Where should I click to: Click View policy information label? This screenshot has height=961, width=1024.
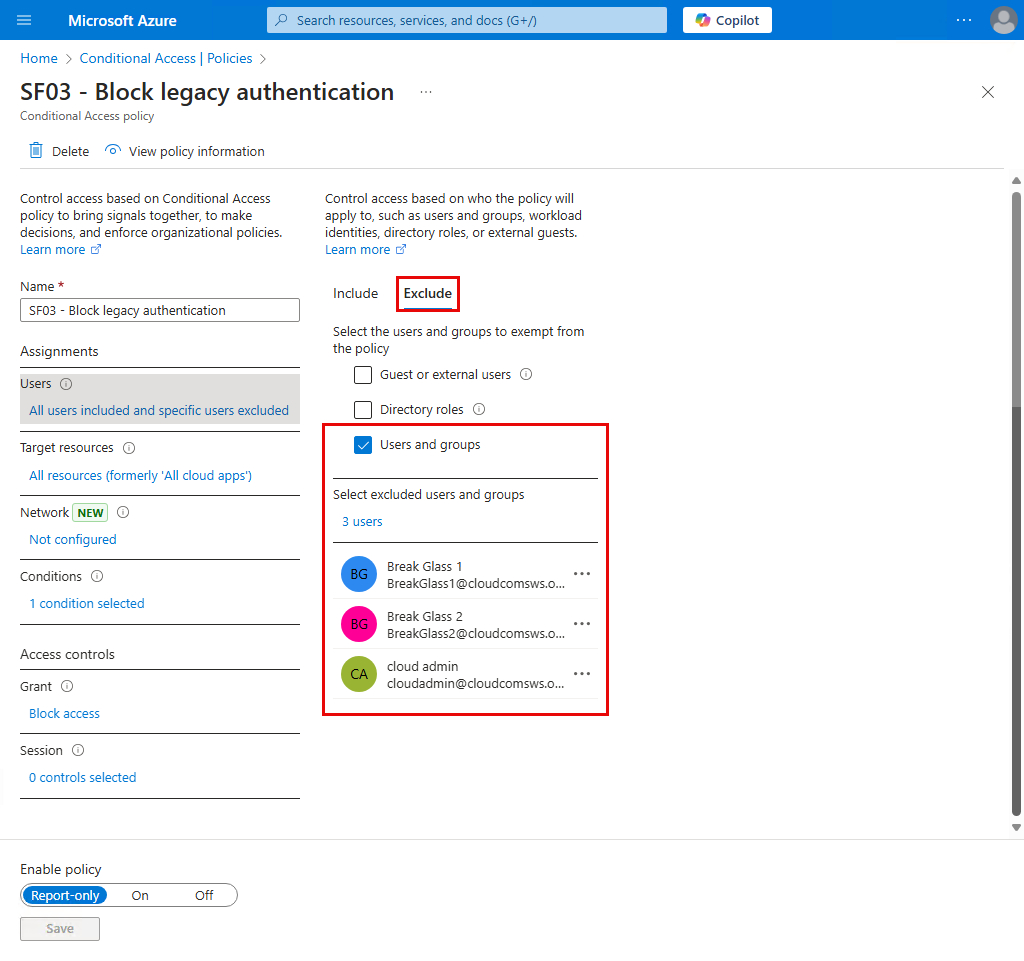pos(197,151)
